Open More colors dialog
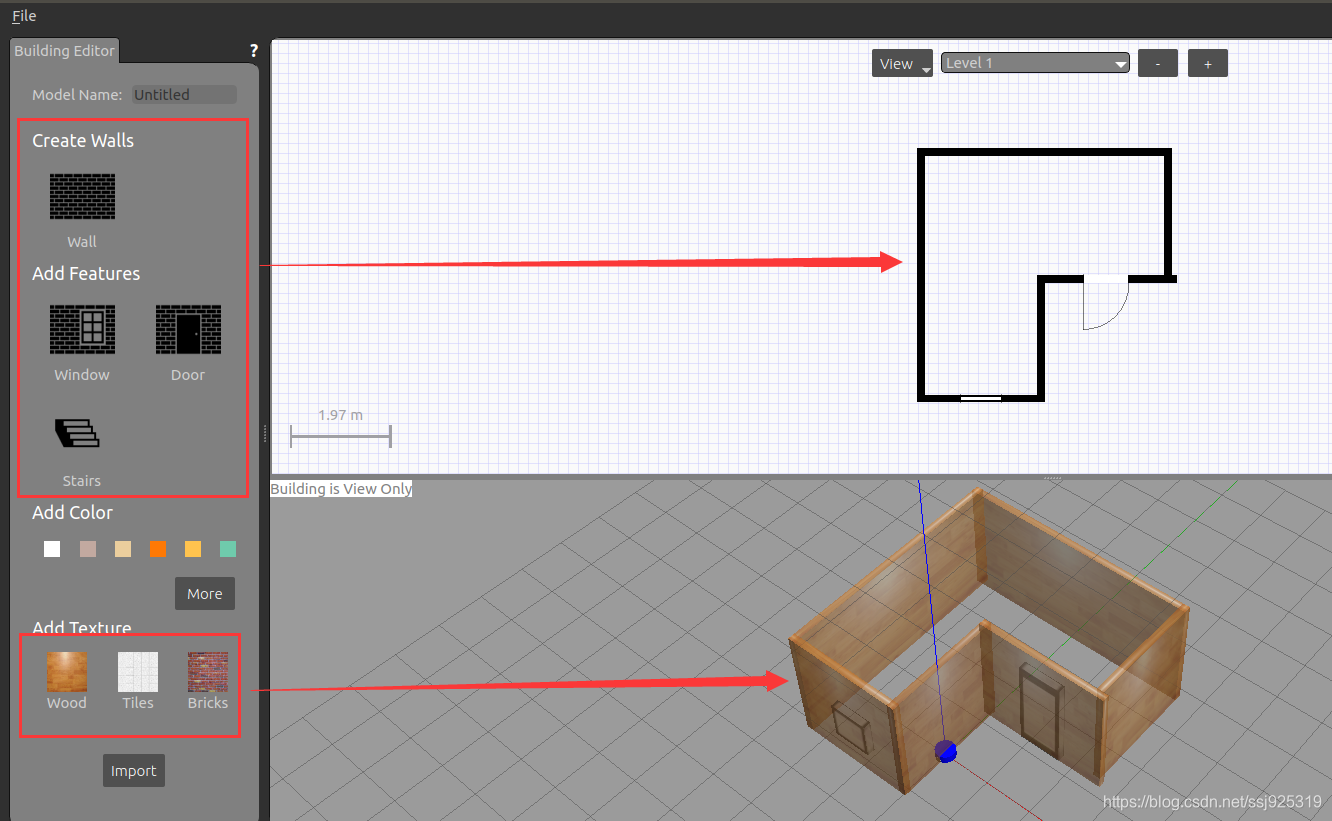Image resolution: width=1332 pixels, height=821 pixels. pyautogui.click(x=205, y=594)
